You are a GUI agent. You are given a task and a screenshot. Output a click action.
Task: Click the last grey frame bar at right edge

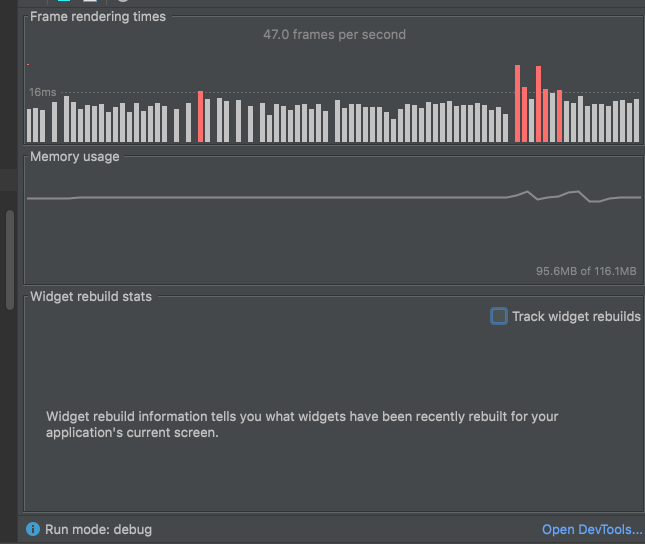(637, 121)
